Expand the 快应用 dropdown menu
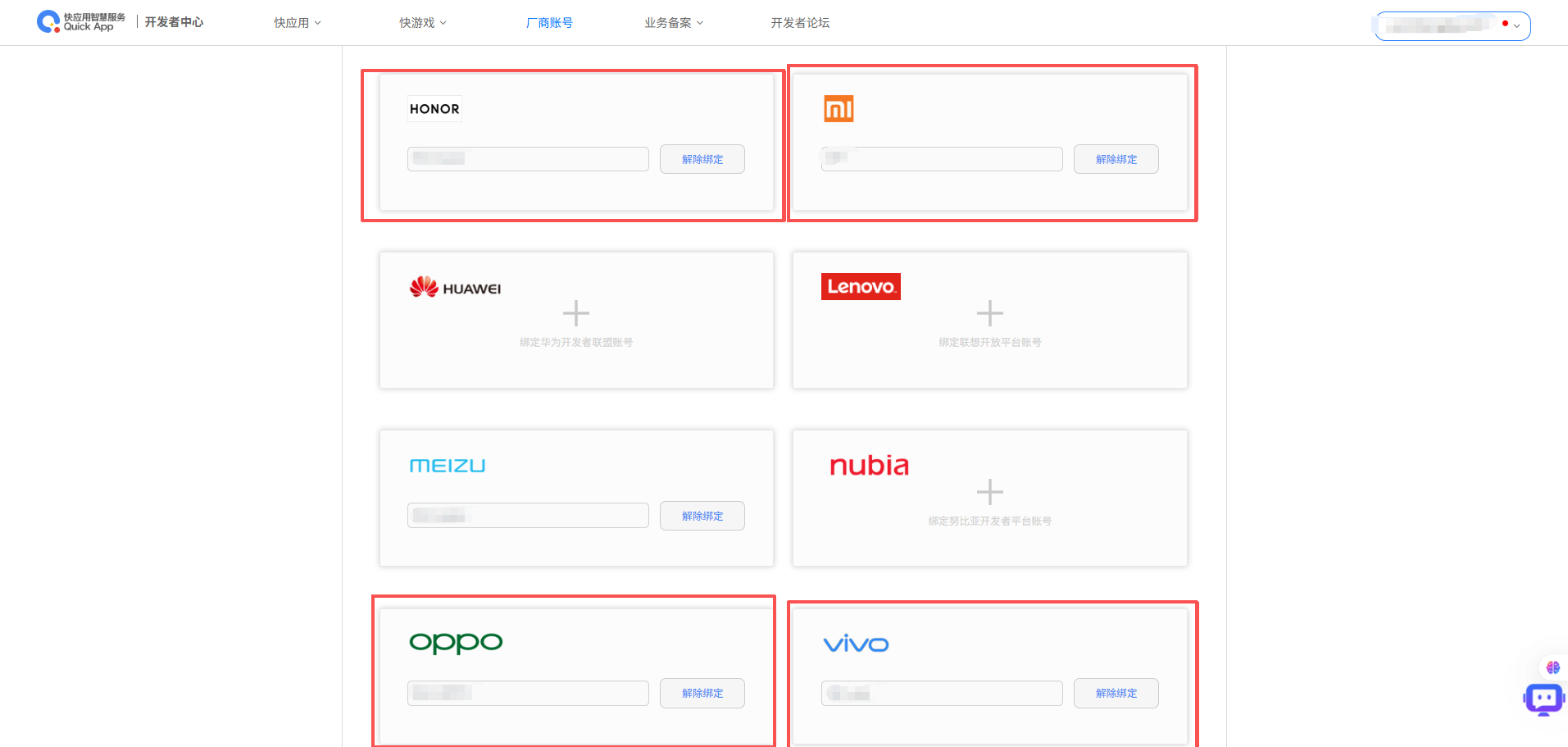1568x747 pixels. pyautogui.click(x=297, y=23)
